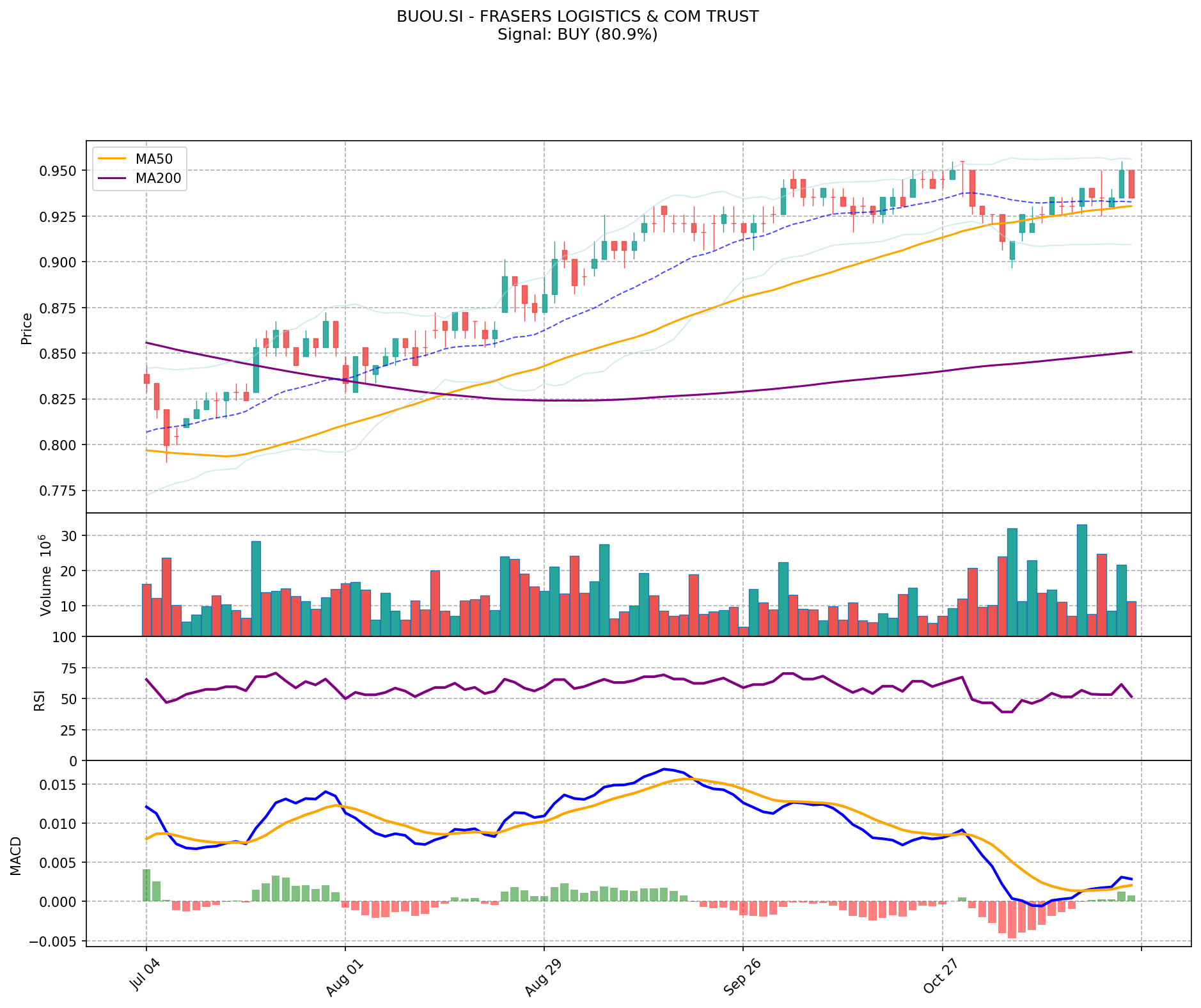Select the Aug 01 date tick label
1201x1008 pixels.
(x=343, y=977)
